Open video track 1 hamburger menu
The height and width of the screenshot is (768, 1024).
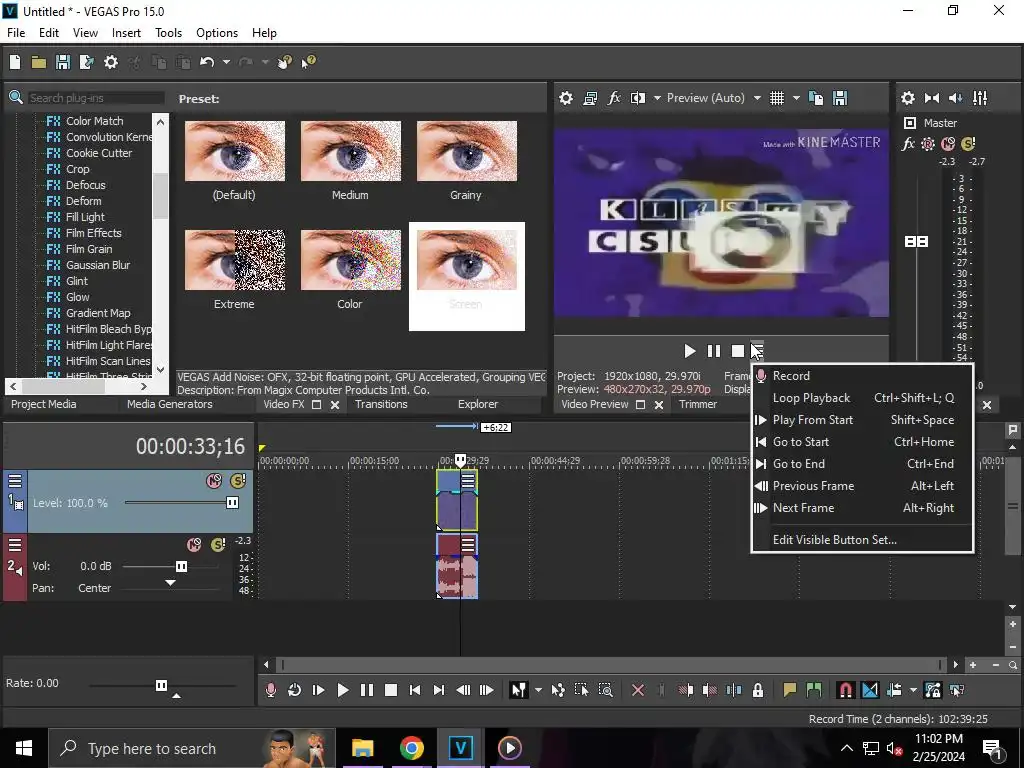point(14,481)
